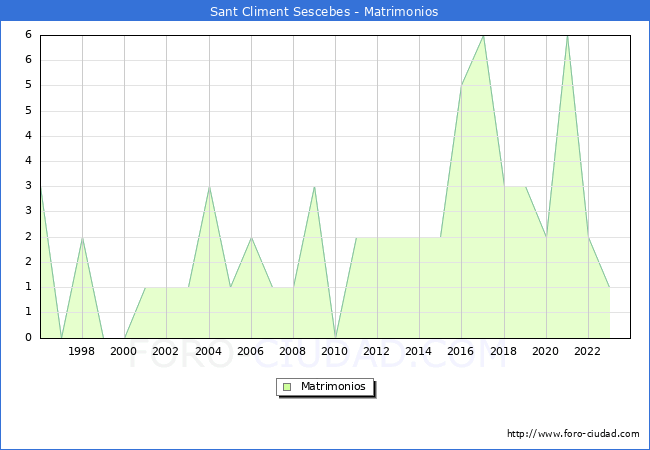Click the 2021 peak data point
This screenshot has width=650, height=450.
click(x=568, y=36)
